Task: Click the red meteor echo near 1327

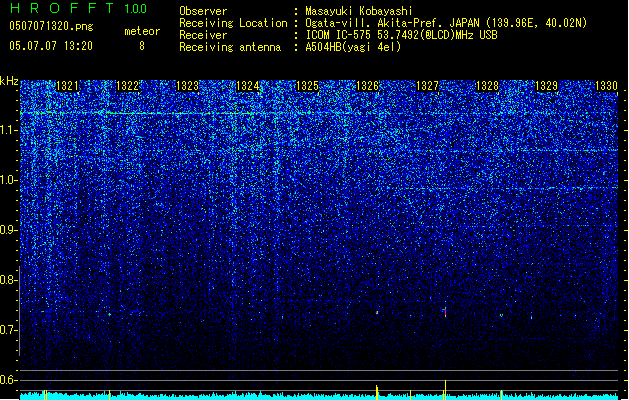Action: (x=445, y=312)
